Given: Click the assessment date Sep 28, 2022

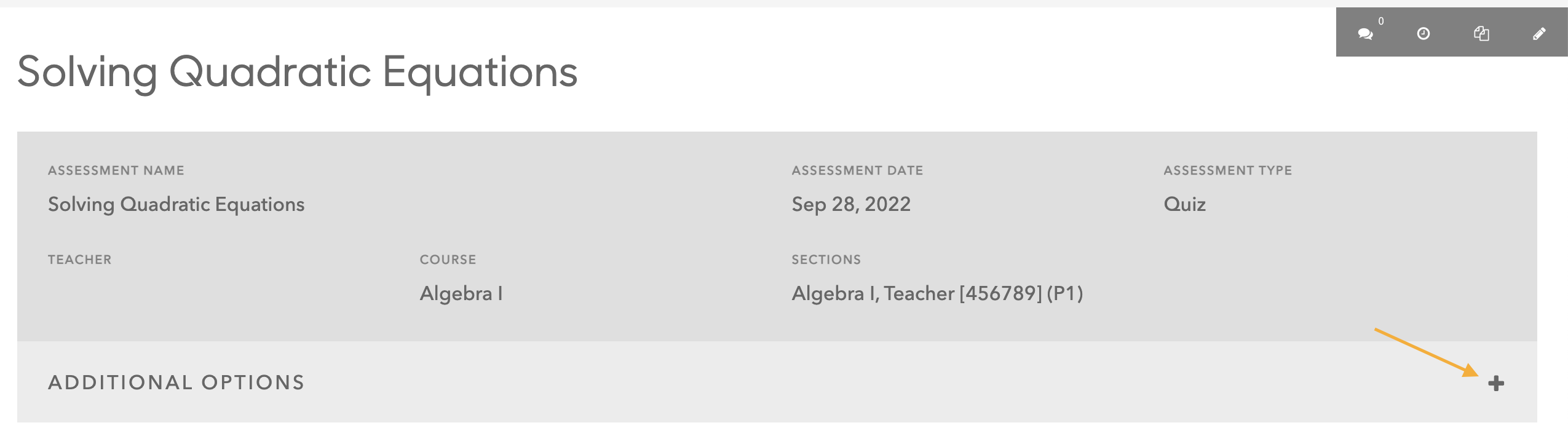Looking at the screenshot, I should point(851,204).
